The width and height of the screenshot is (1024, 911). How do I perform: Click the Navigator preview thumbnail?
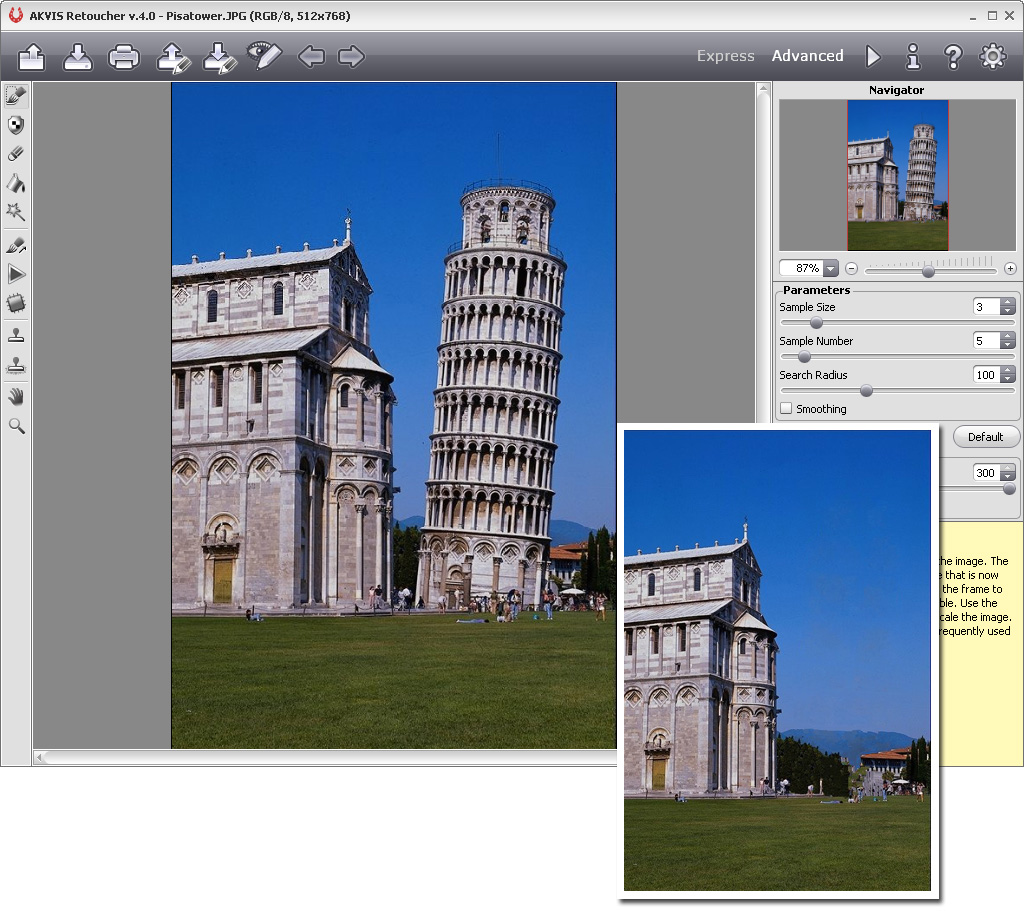coord(897,175)
